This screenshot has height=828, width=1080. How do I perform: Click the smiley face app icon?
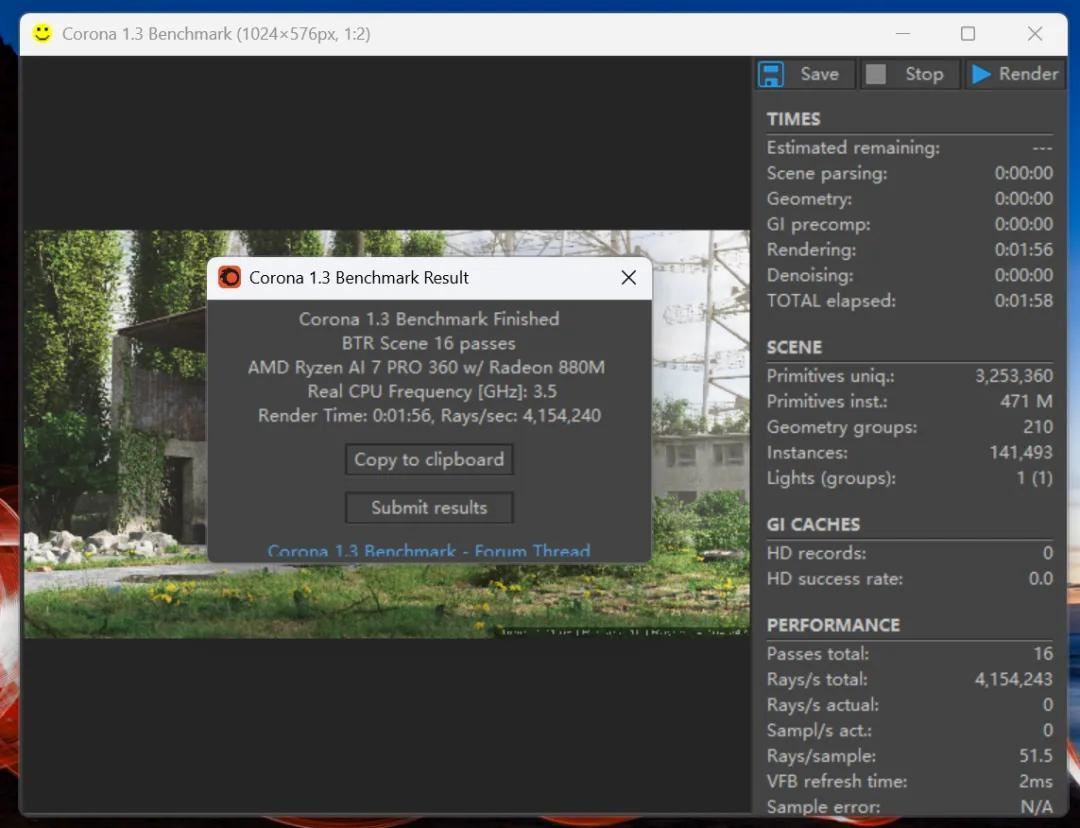tap(41, 33)
